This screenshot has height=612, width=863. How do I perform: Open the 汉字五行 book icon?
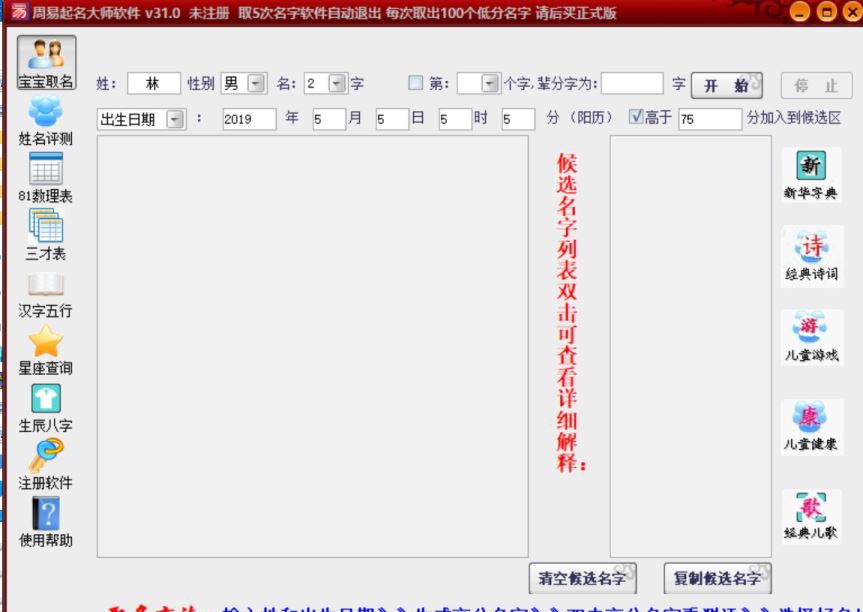point(46,296)
